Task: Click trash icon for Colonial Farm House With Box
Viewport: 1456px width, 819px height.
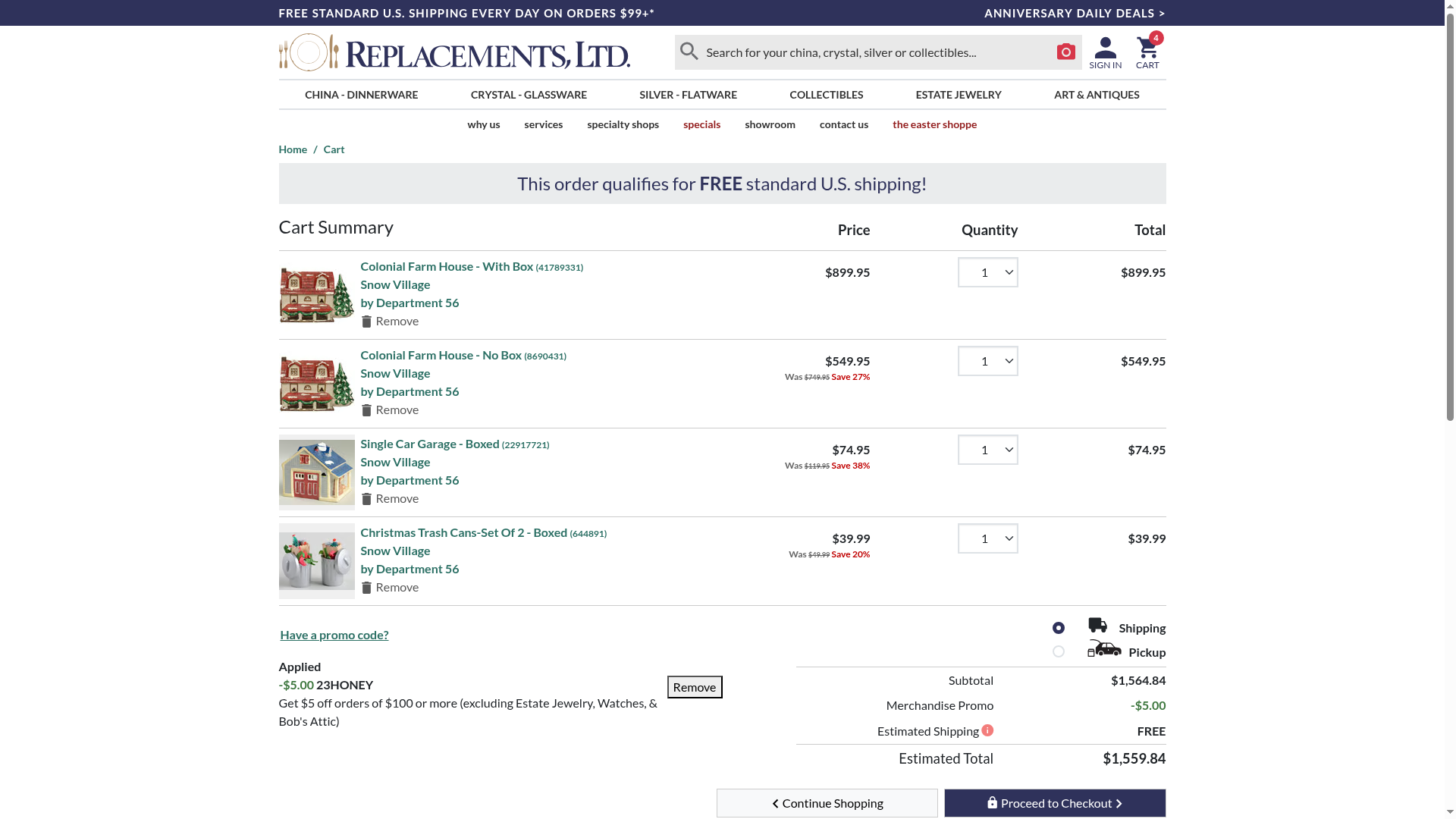Action: pyautogui.click(x=366, y=322)
